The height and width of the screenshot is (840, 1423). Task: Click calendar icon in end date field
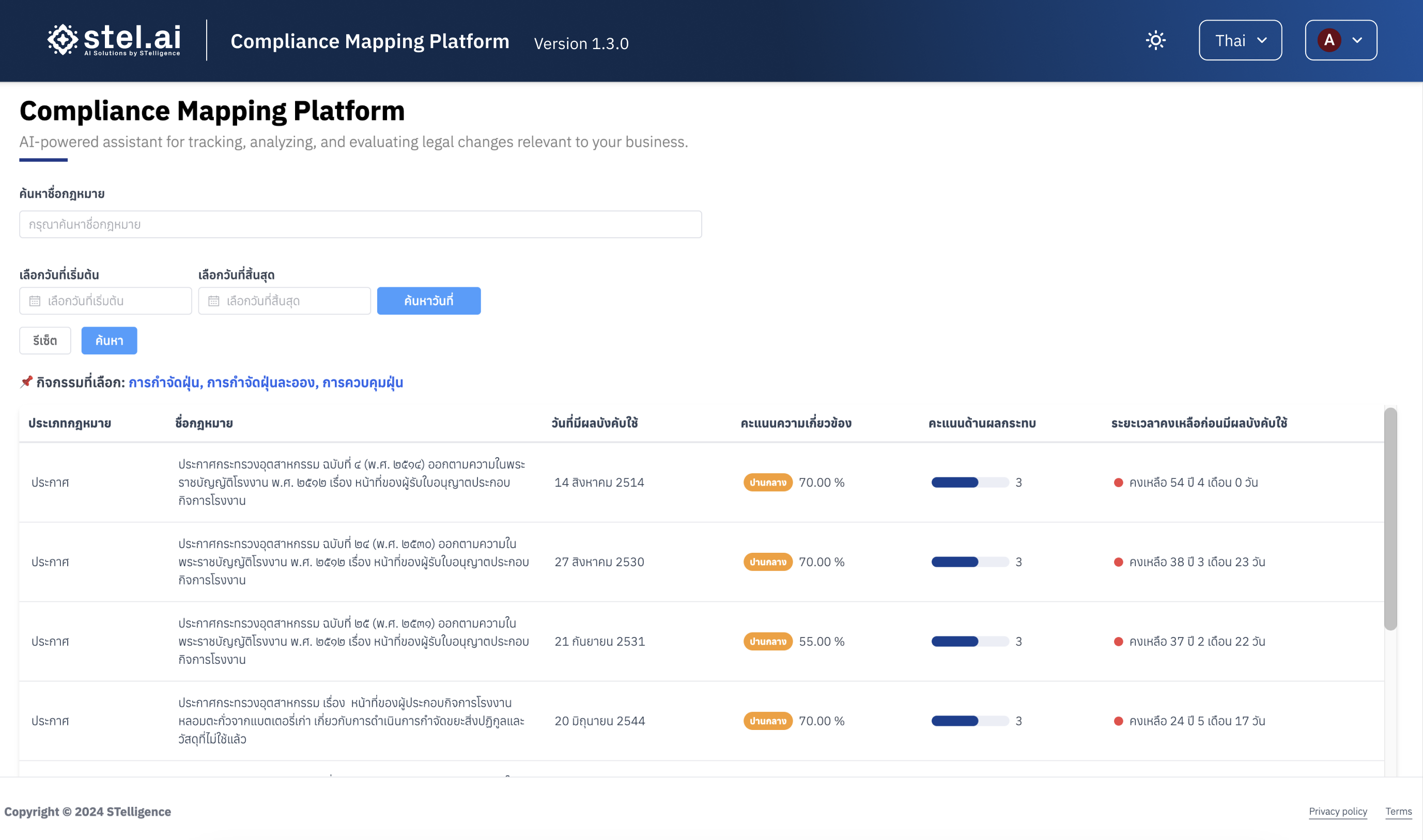213,301
